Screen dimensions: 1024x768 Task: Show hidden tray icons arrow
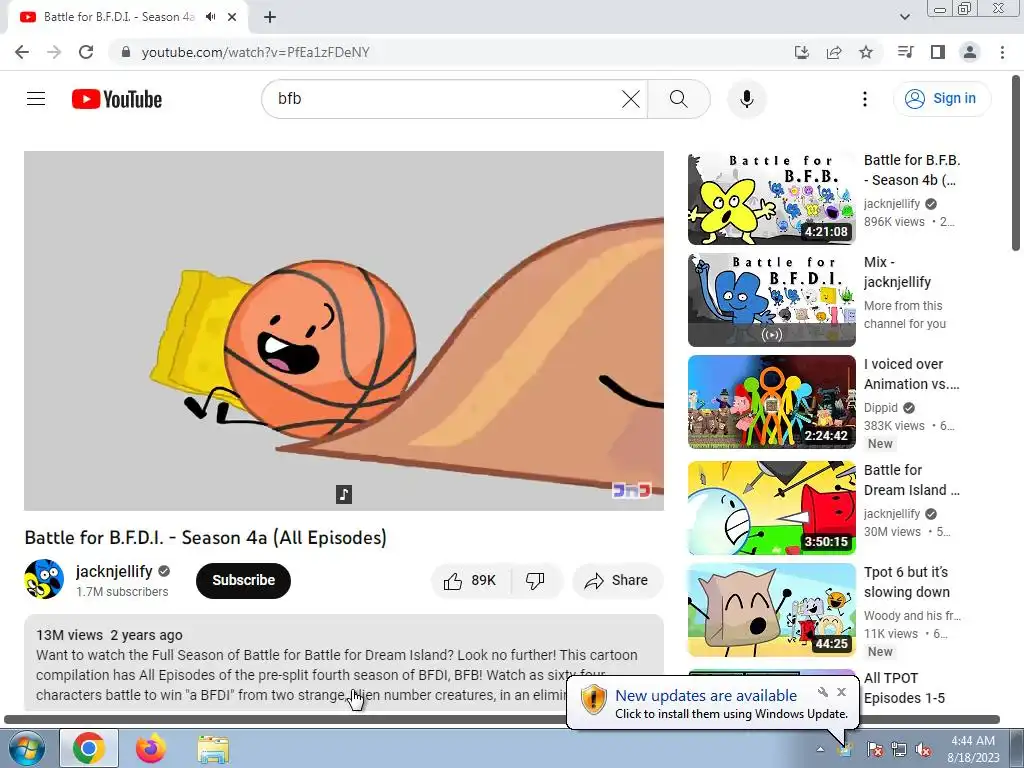820,749
